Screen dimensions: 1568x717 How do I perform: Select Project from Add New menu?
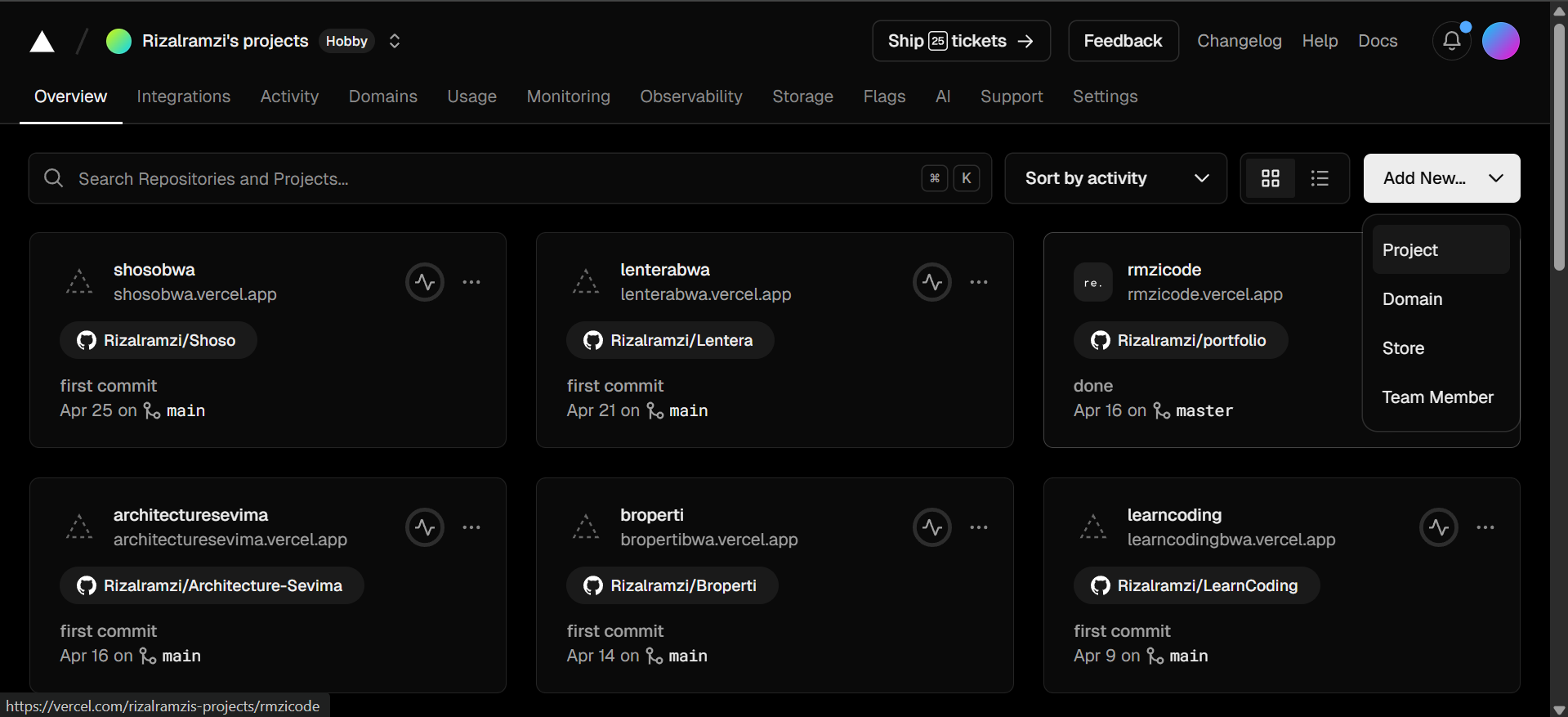(x=1441, y=250)
